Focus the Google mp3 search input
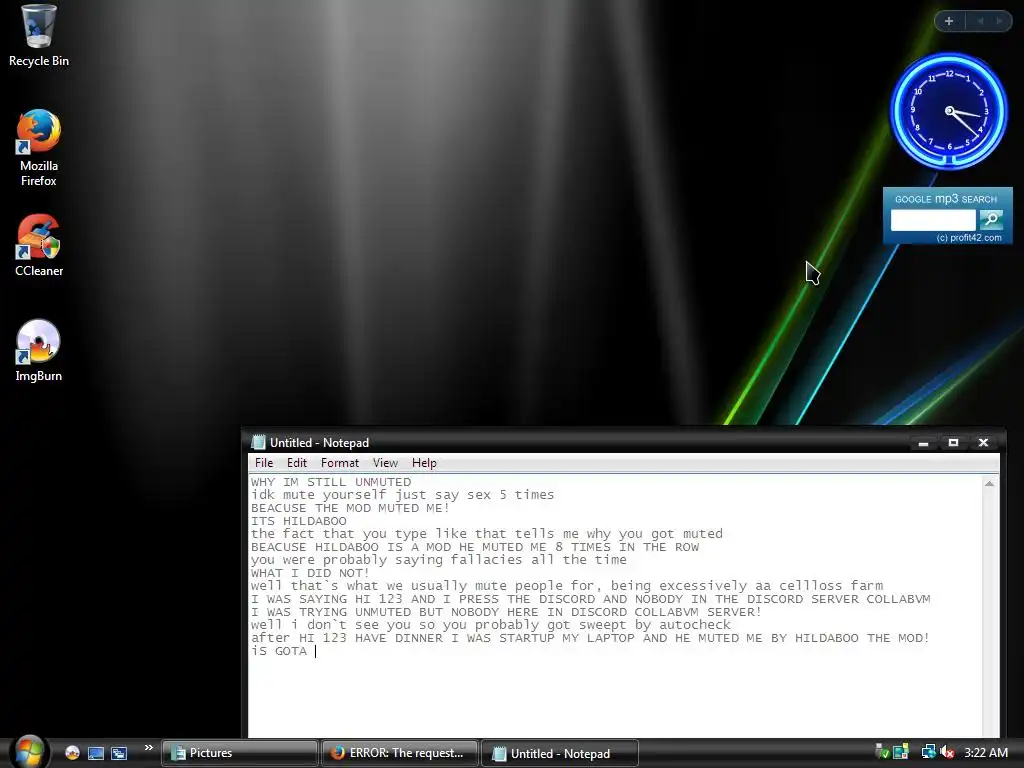 933,220
